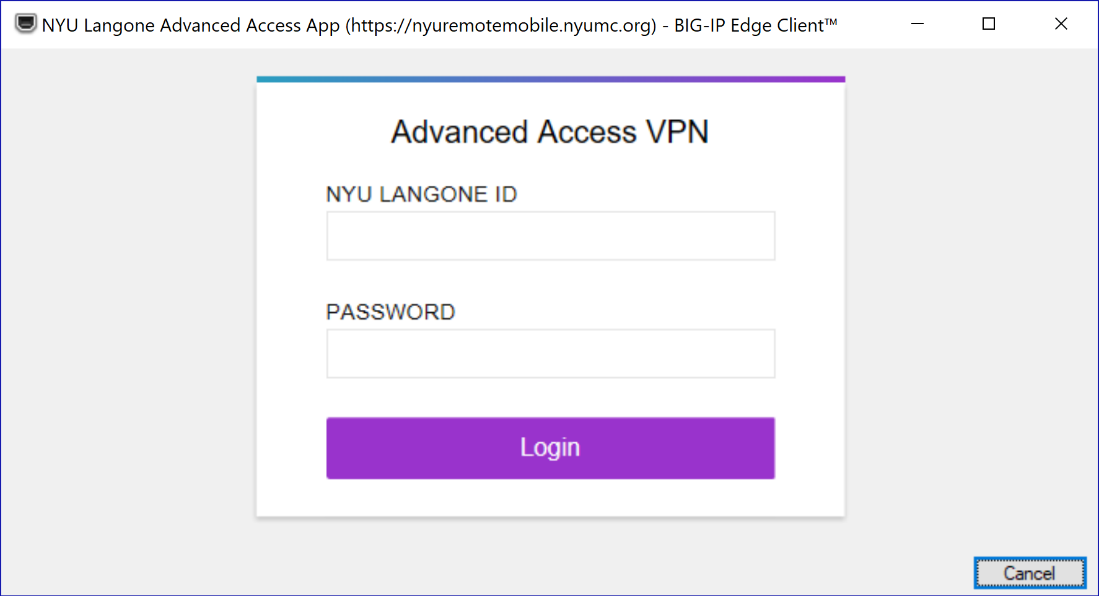Click the gradient bar above the login card
The height and width of the screenshot is (596, 1099).
pyautogui.click(x=550, y=77)
